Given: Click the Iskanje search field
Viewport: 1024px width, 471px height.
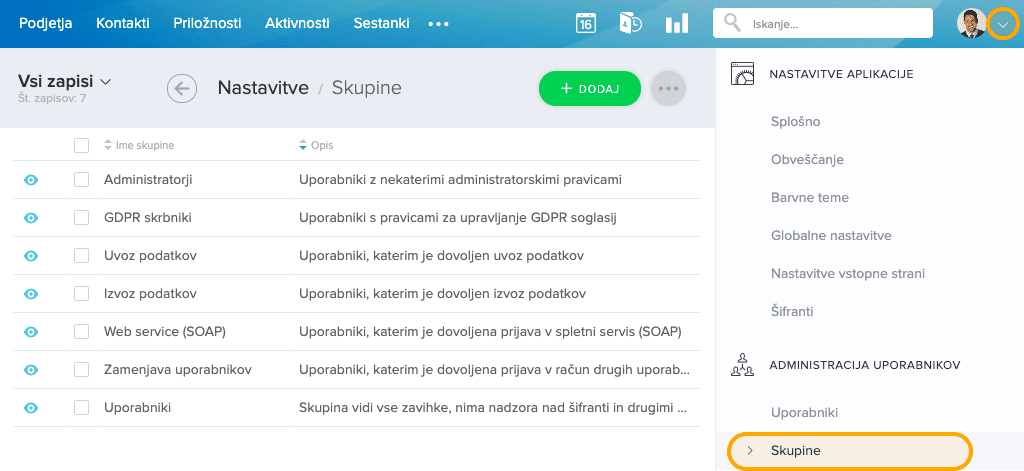Looking at the screenshot, I should tap(823, 24).
